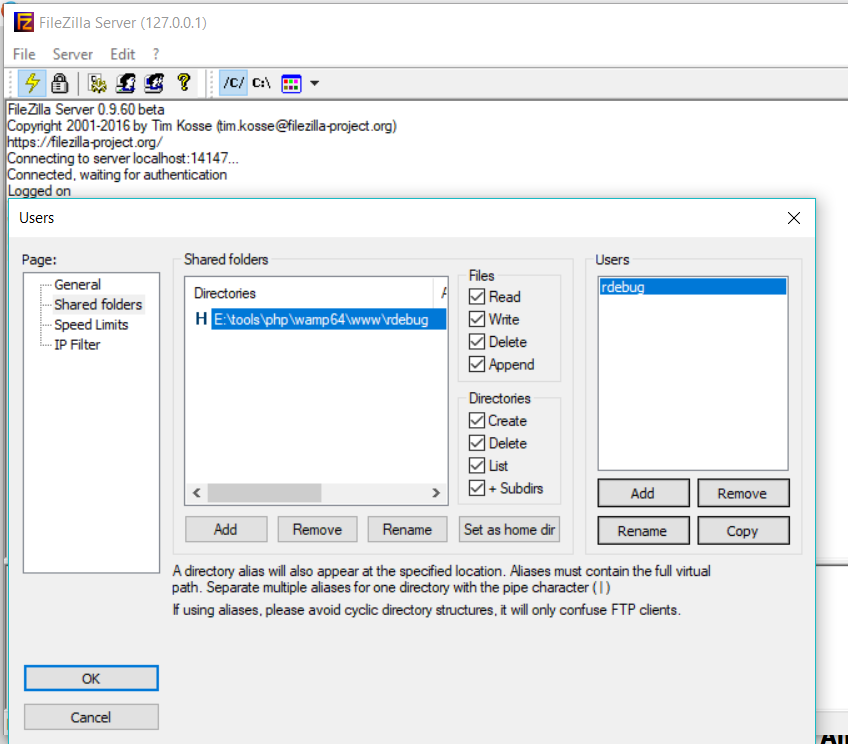Viewport: 848px width, 744px height.
Task: Click Copy under Users list
Action: point(743,530)
